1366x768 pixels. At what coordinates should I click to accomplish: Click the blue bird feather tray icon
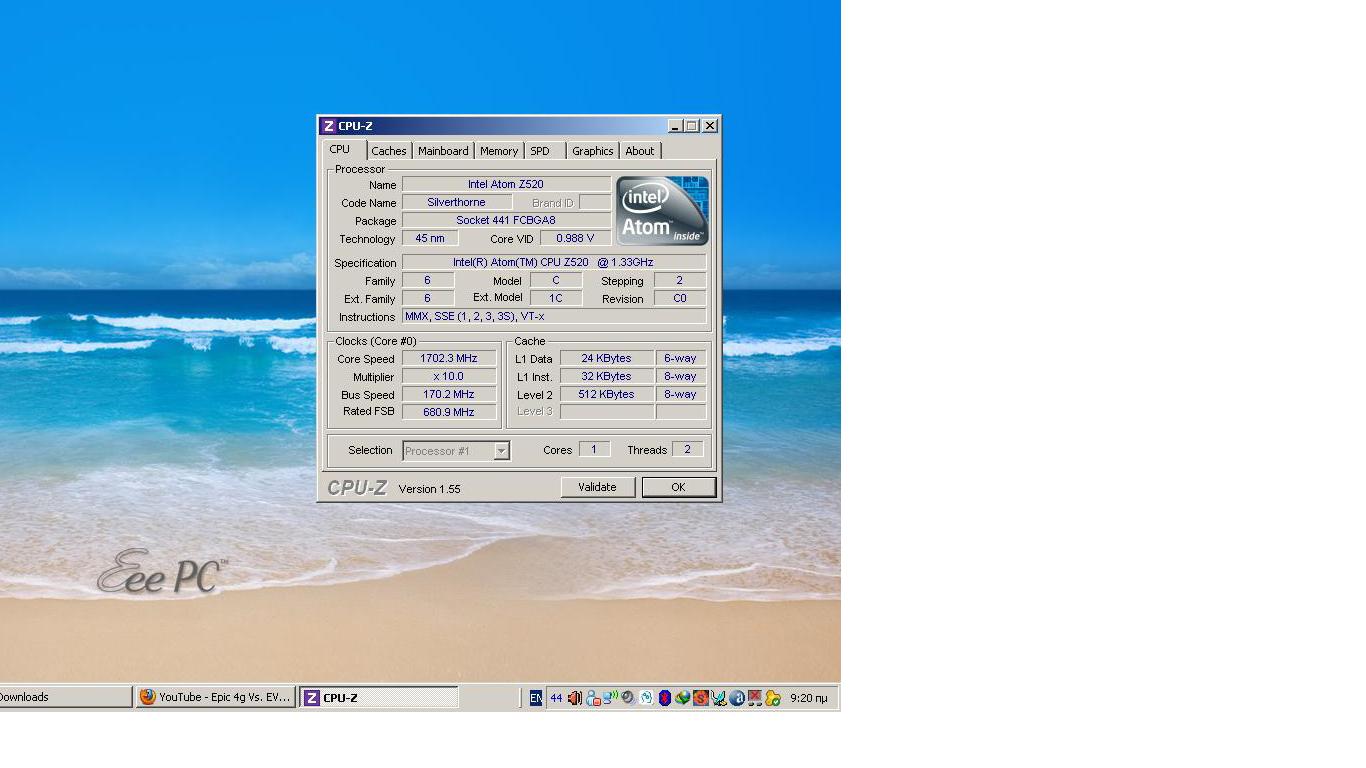(718, 698)
